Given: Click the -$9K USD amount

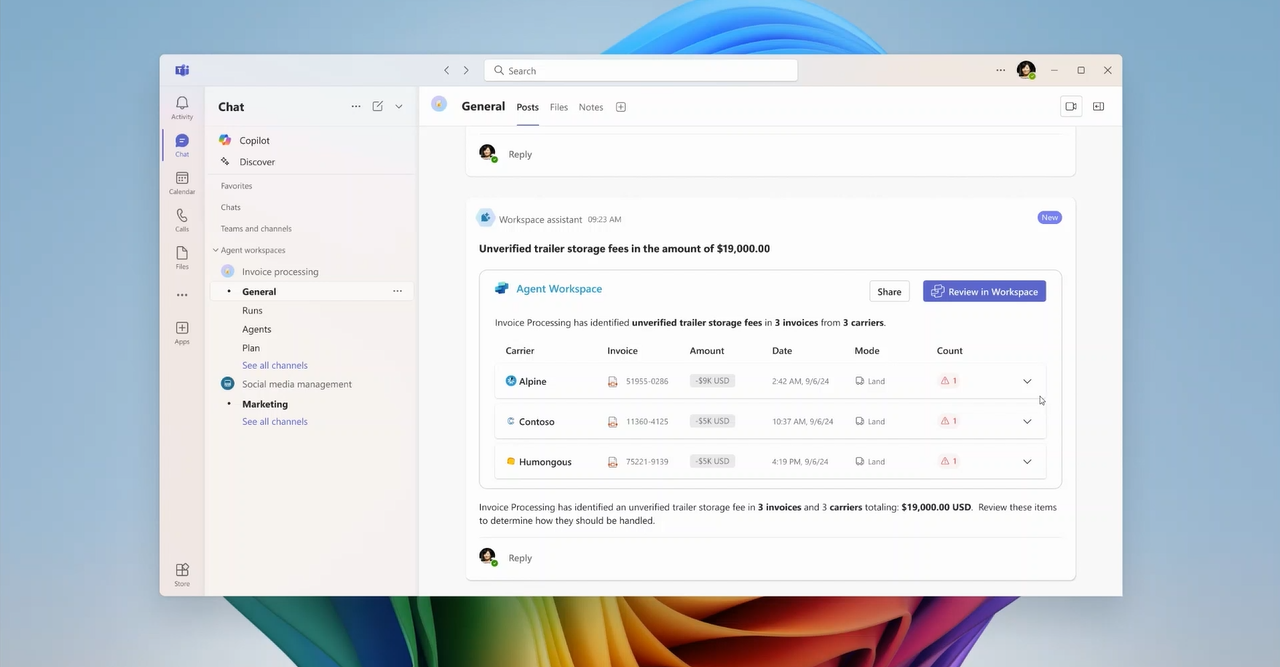Looking at the screenshot, I should tap(712, 381).
